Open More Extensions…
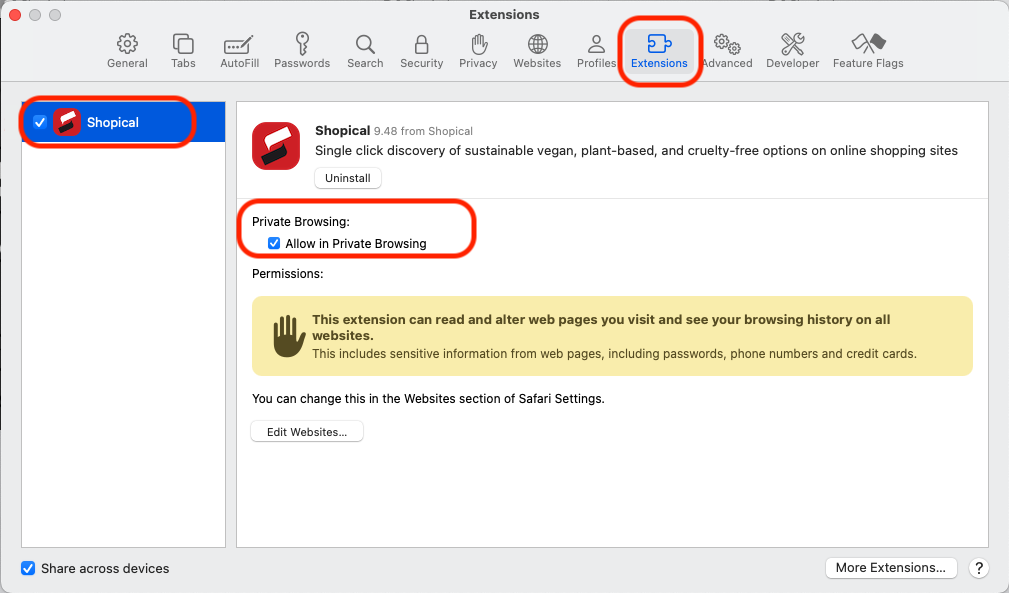1009x593 pixels. (x=891, y=567)
